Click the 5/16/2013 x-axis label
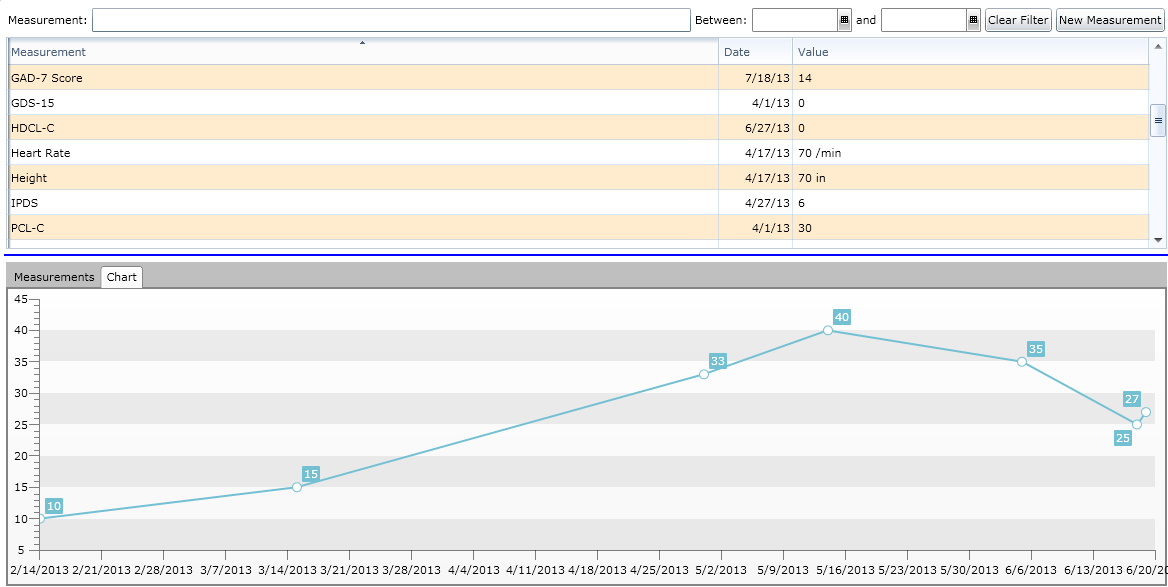Screen dimensions: 1168x587 (x=845, y=570)
